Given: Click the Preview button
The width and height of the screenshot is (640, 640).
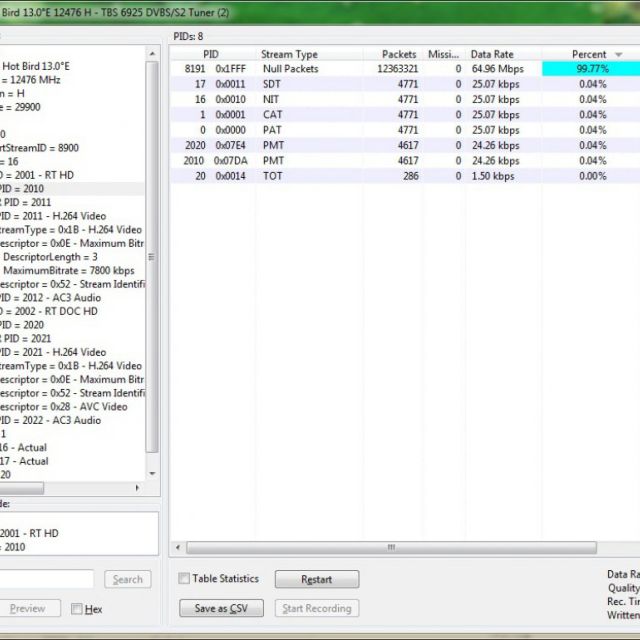Looking at the screenshot, I should coord(28,608).
